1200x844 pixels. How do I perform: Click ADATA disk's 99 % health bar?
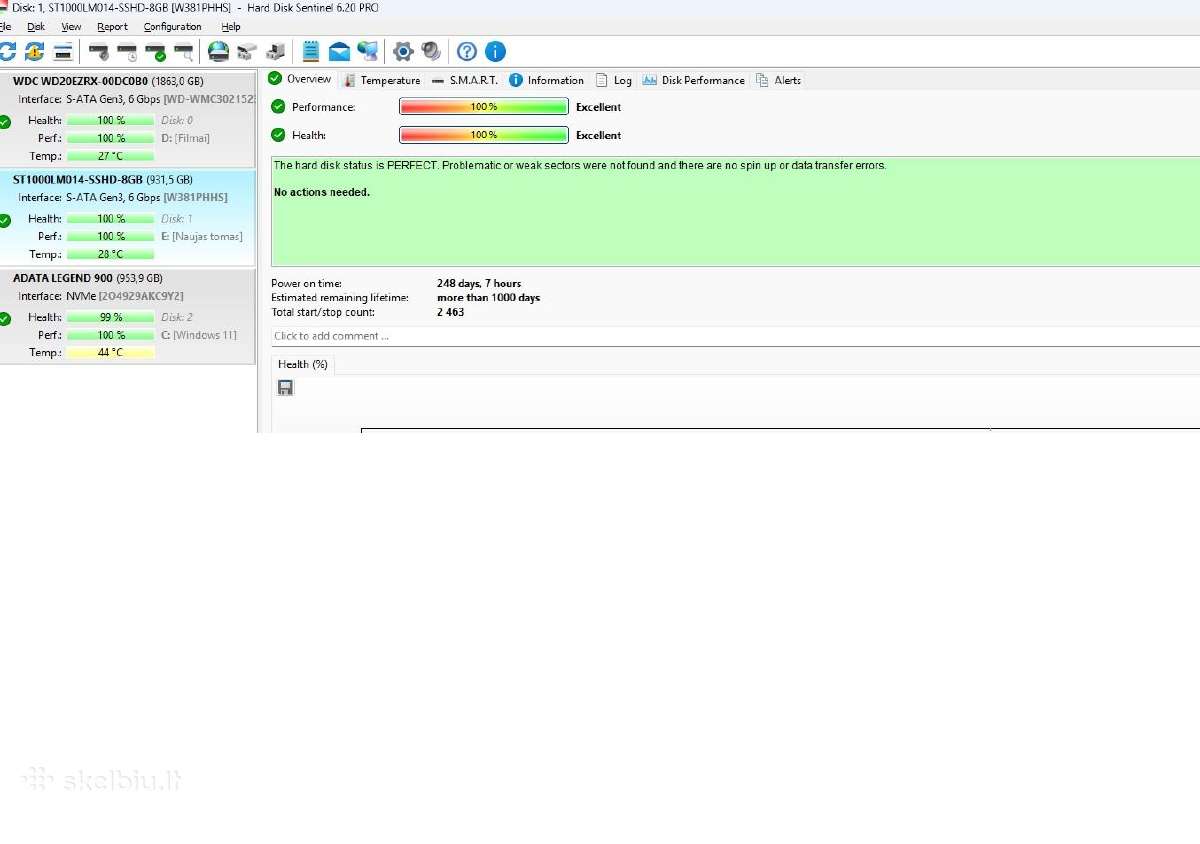(x=111, y=317)
